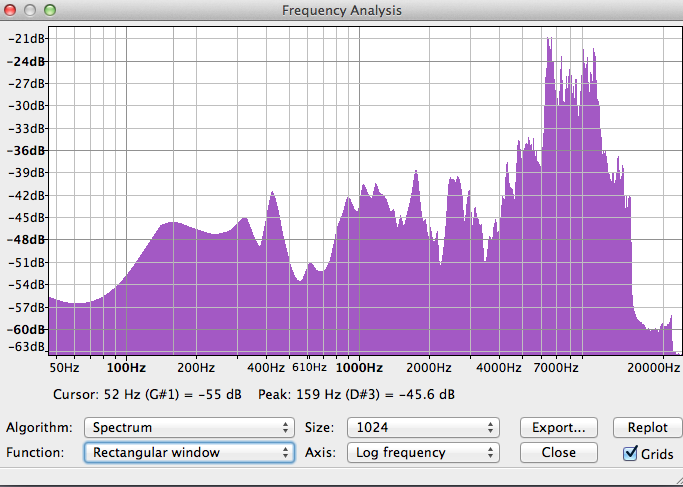The image size is (683, 487).
Task: Open the Algorithm dropdown showing Spectrum
Action: click(189, 428)
